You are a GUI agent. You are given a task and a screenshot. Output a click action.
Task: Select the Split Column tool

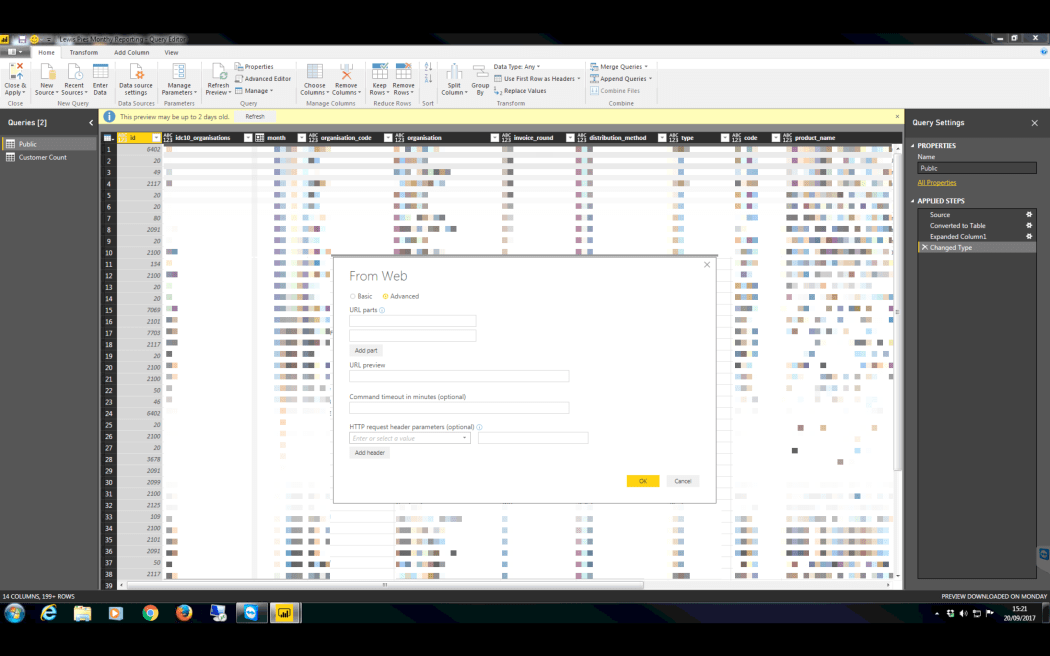[x=455, y=79]
